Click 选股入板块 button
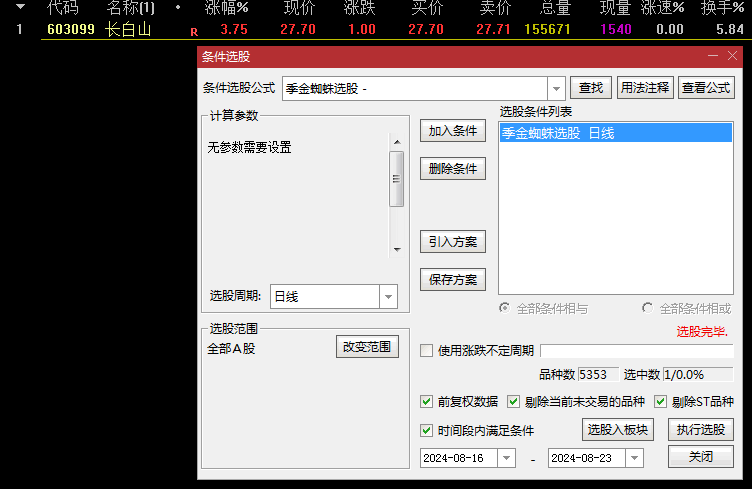The image size is (752, 489). [618, 430]
